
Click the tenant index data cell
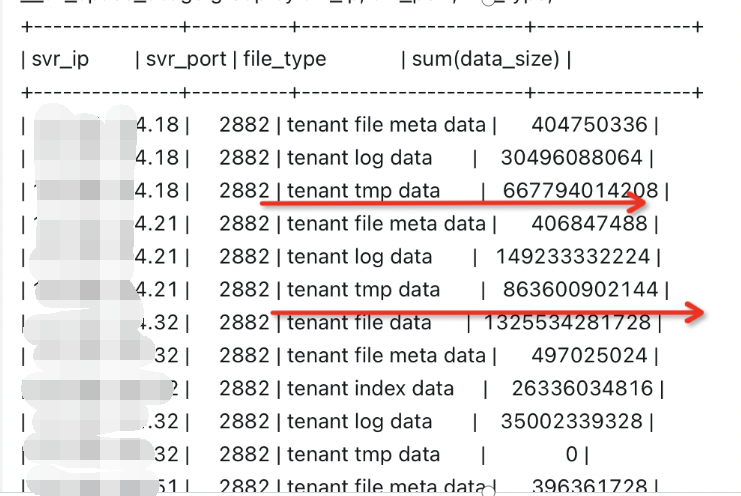coord(370,388)
